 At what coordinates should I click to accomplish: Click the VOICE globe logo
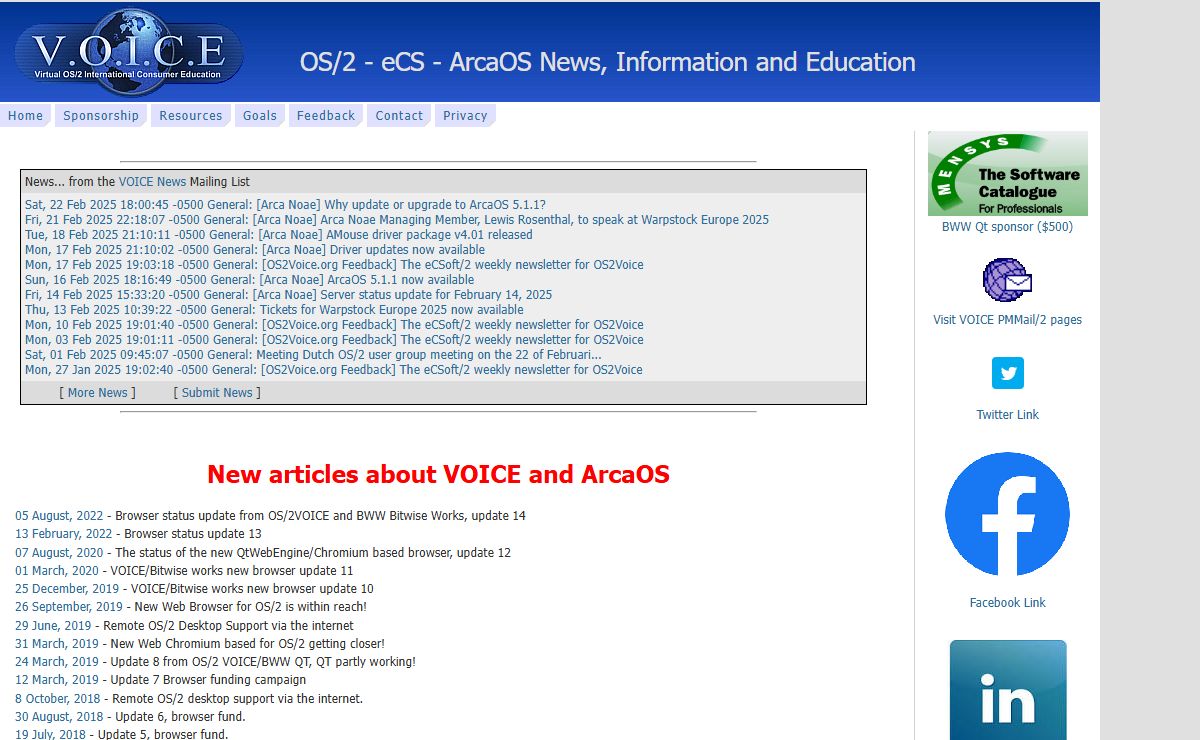pyautogui.click(x=128, y=52)
